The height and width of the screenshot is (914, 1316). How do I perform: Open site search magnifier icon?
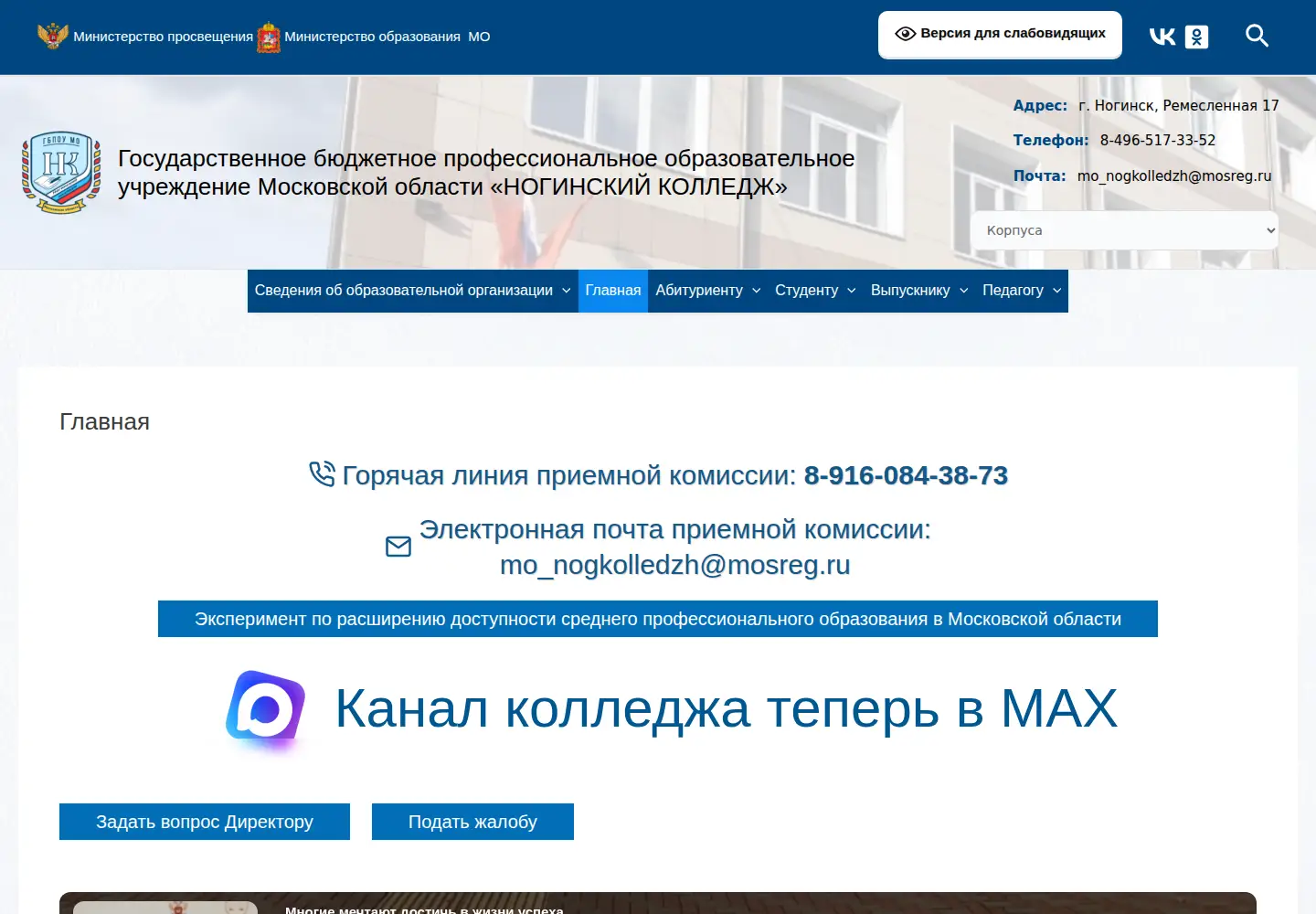[1258, 36]
